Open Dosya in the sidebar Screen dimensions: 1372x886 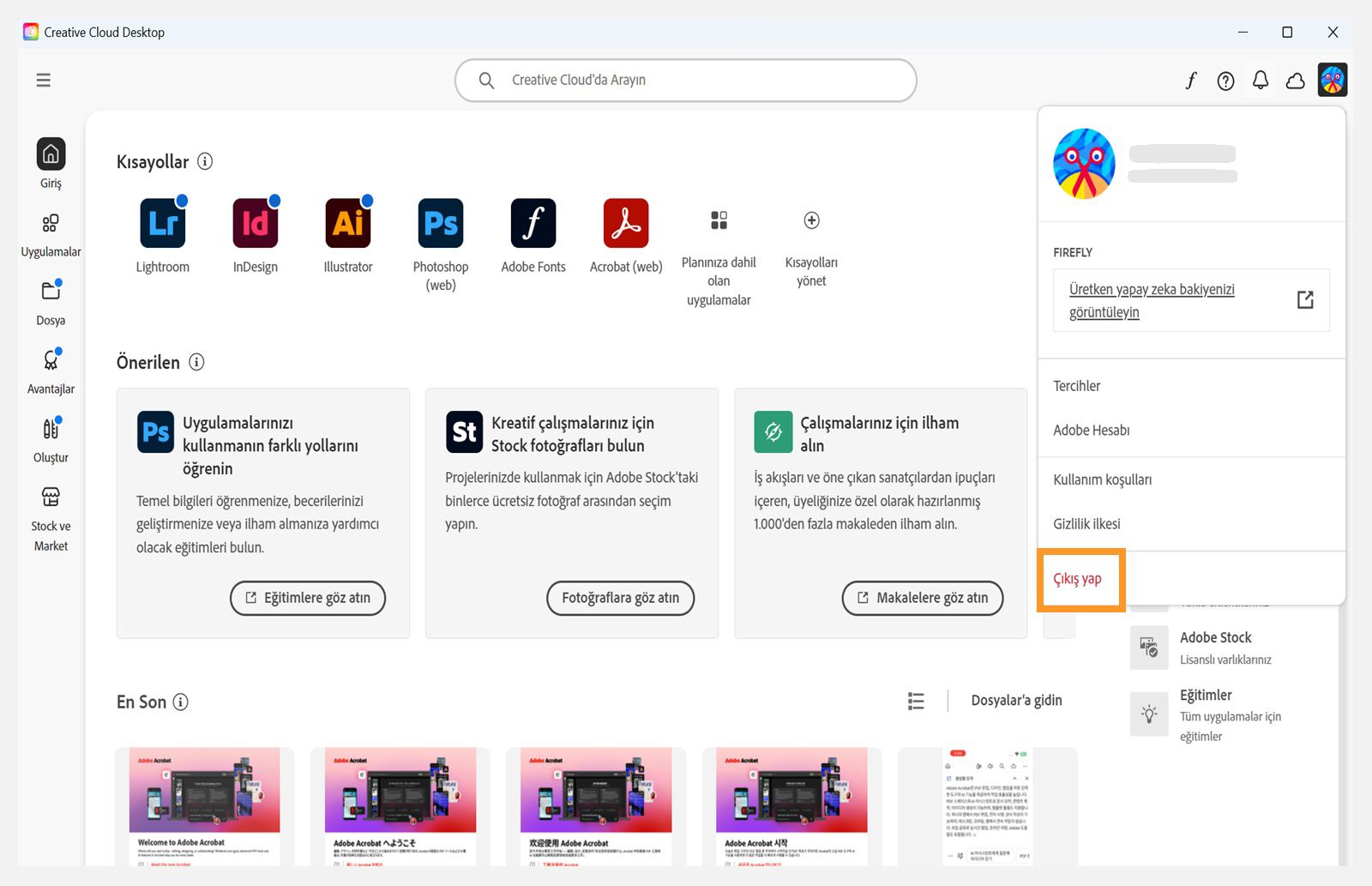(x=51, y=303)
